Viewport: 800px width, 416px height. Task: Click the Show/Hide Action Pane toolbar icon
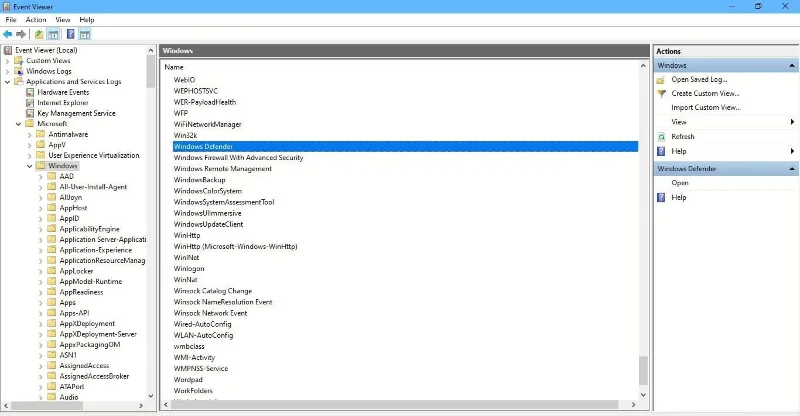click(x=85, y=34)
